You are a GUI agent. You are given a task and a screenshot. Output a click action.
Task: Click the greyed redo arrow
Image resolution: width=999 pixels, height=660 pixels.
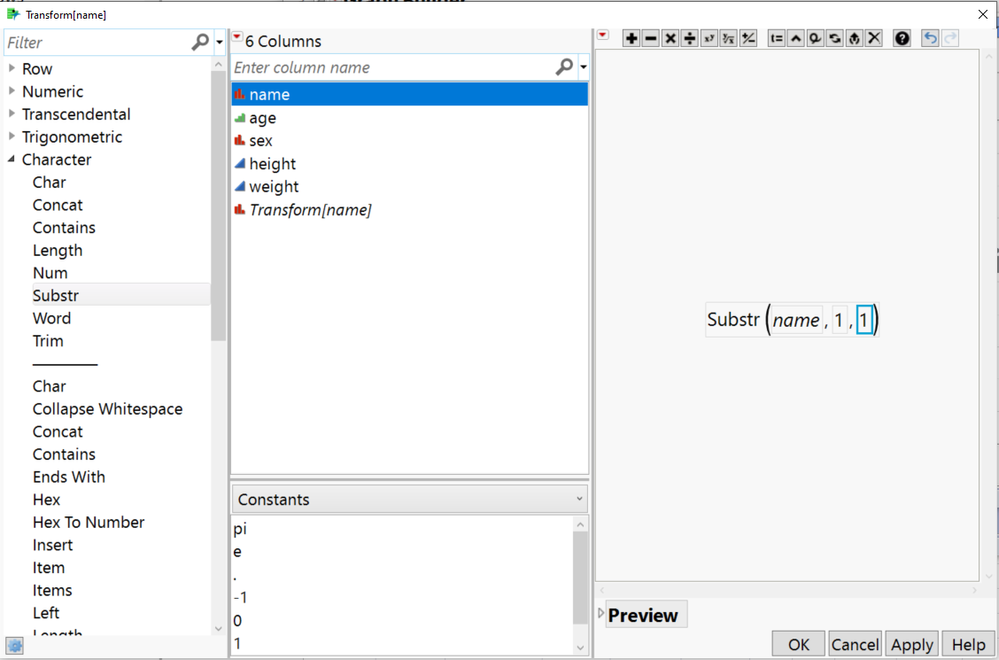[950, 39]
